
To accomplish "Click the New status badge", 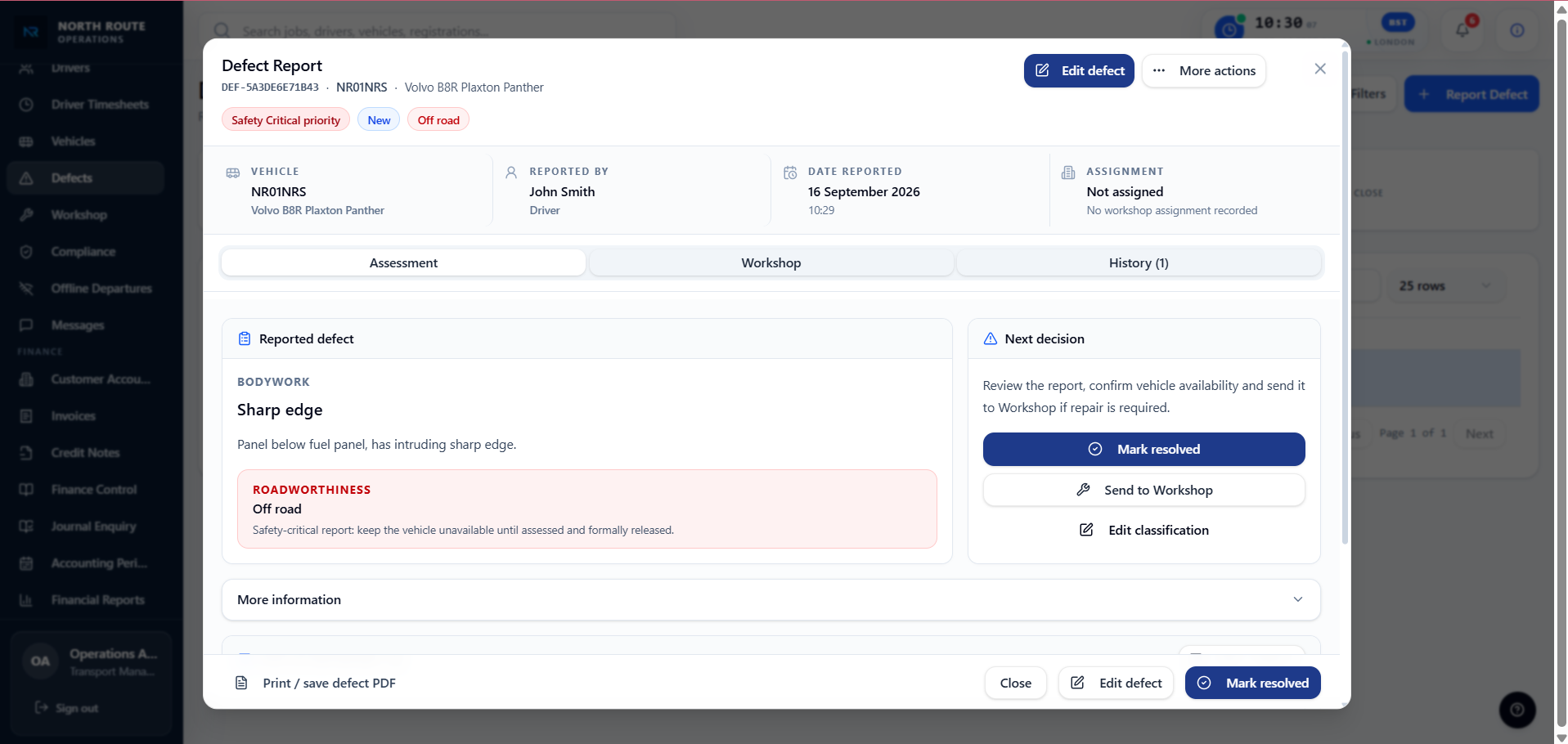I will coord(379,120).
